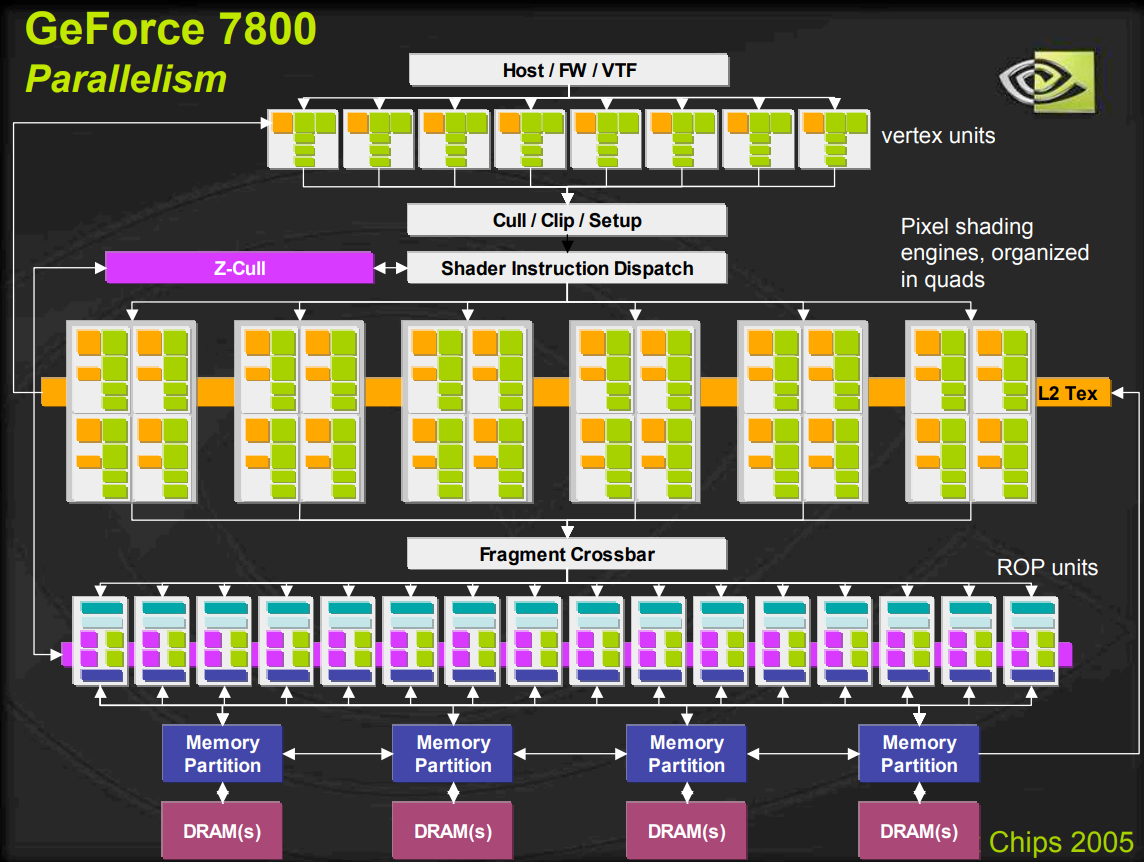1144x862 pixels.
Task: Click the 'vertex units' label
Action: click(x=938, y=136)
